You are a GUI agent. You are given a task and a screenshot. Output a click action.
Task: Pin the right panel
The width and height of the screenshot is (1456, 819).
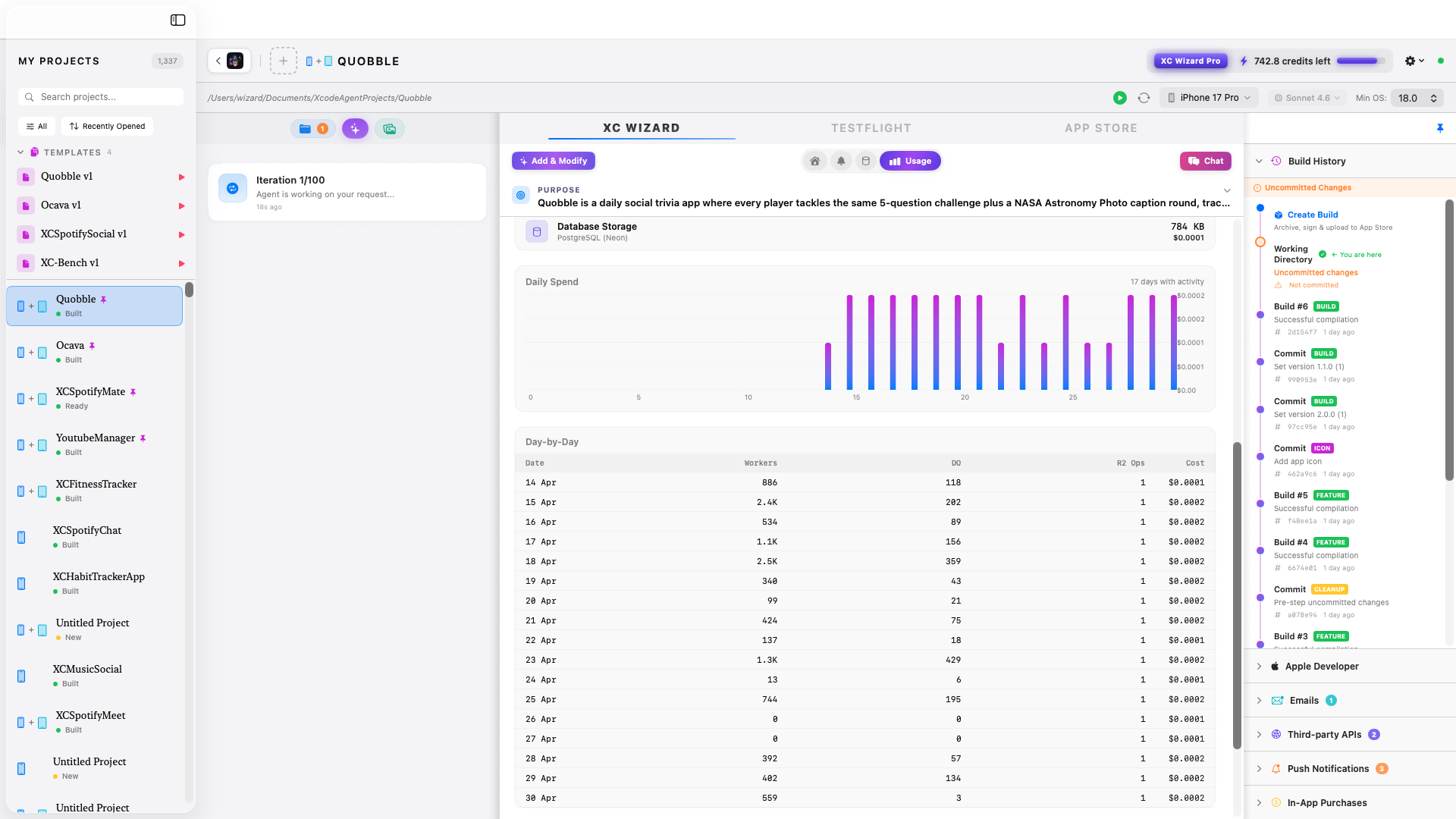pos(1440,128)
